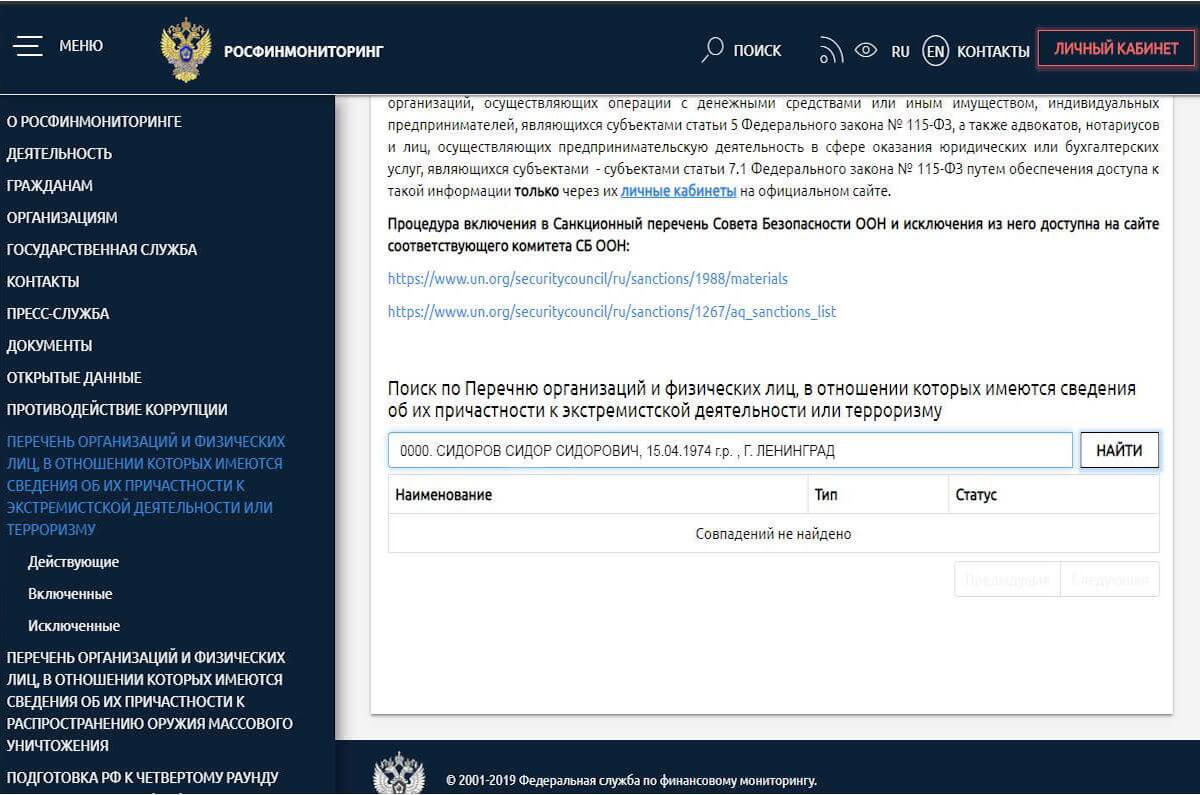1200x795 pixels.
Task: Click the magnifying glass search icon
Action: click(x=712, y=50)
